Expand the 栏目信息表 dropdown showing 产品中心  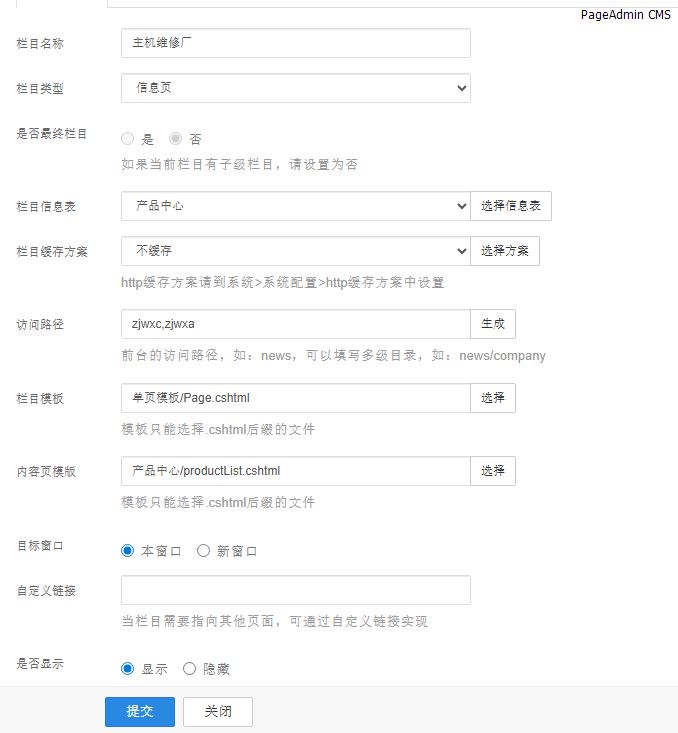pyautogui.click(x=295, y=206)
